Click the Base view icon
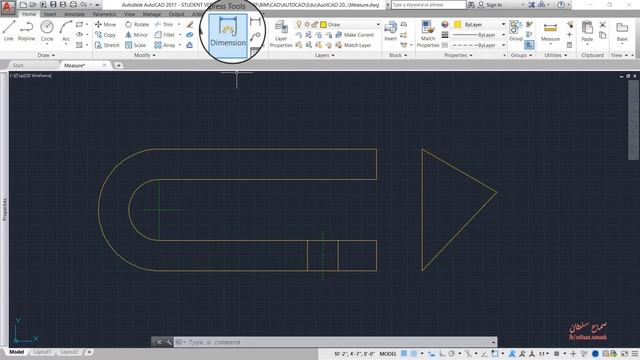This screenshot has height=360, width=640. coord(622,32)
